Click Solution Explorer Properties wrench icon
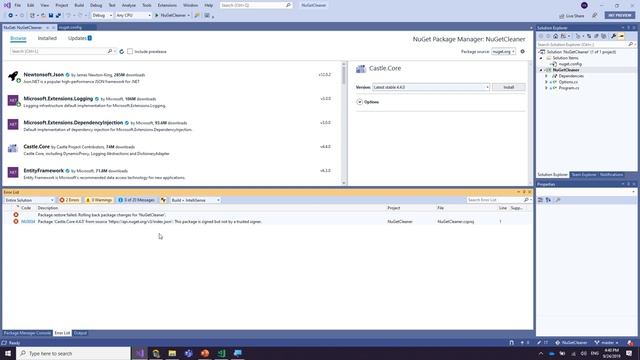Image resolution: width=640 pixels, height=360 pixels. (x=613, y=36)
